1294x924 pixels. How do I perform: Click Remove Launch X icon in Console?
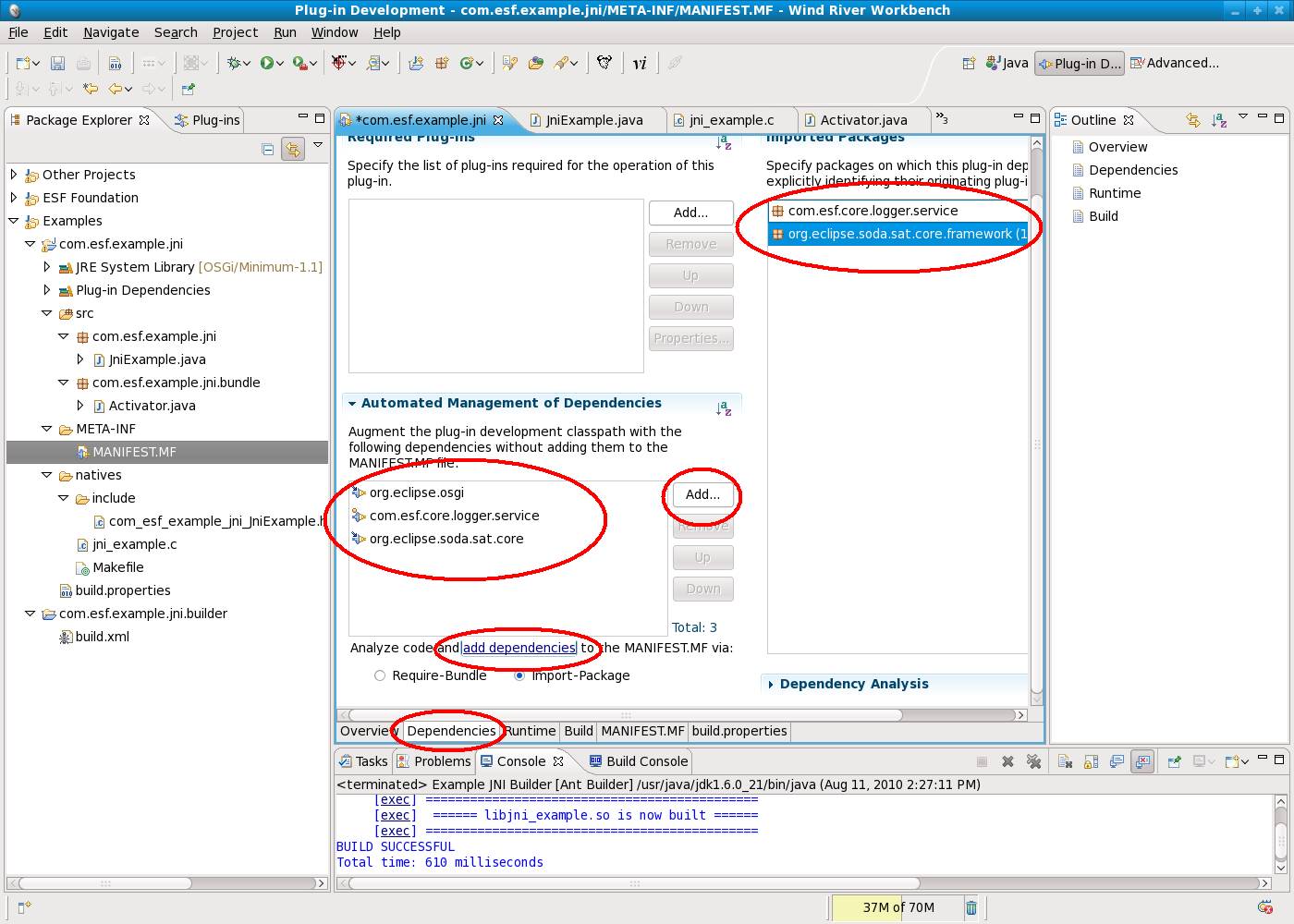tap(1007, 761)
